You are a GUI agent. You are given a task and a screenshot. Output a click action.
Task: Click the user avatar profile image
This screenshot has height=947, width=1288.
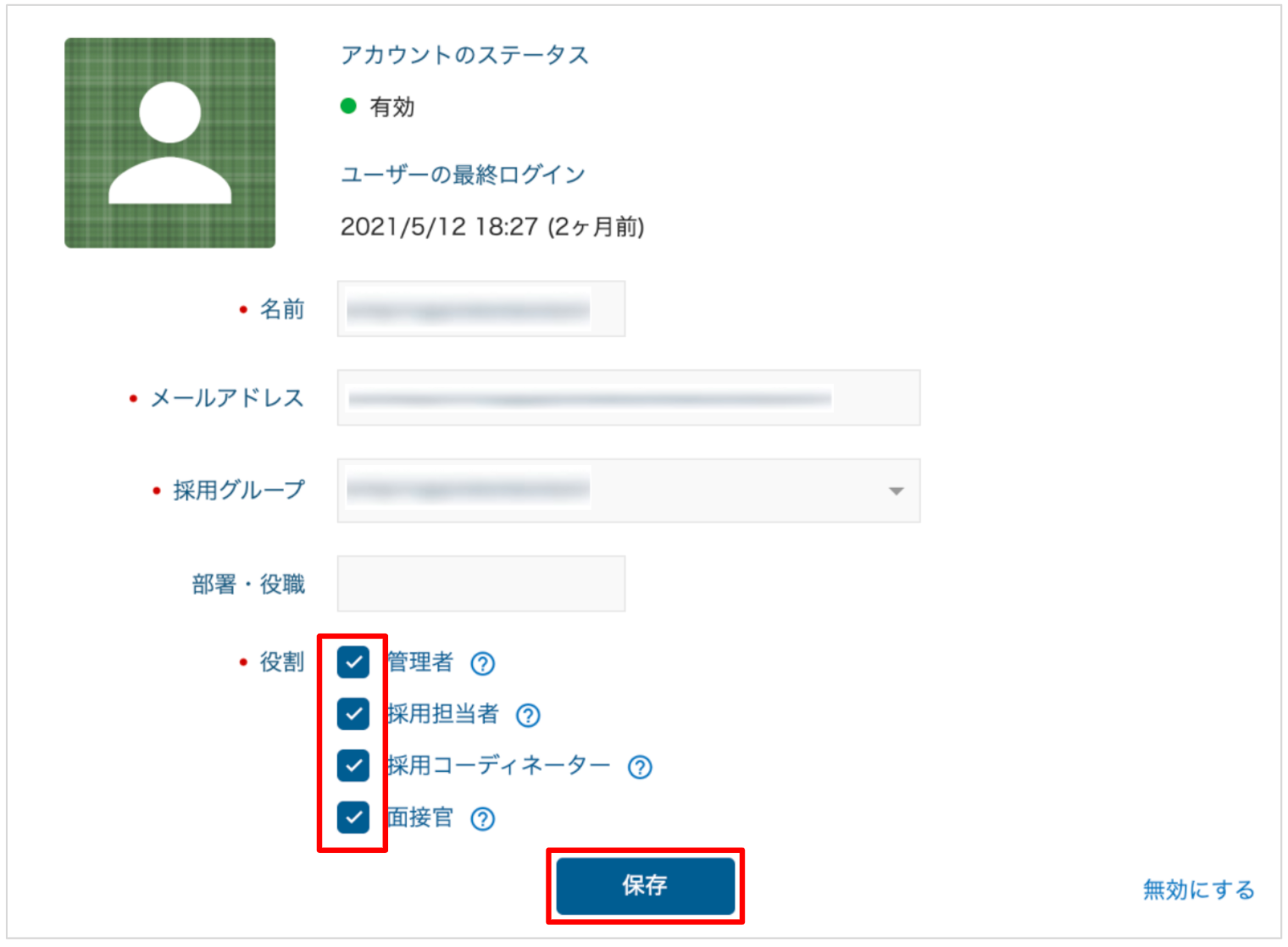pos(170,143)
